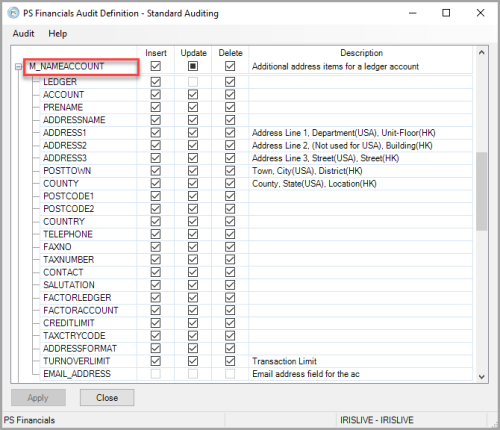Uncheck the Insert checkbox for ACCOUNT
Image resolution: width=500 pixels, height=430 pixels.
pos(155,95)
